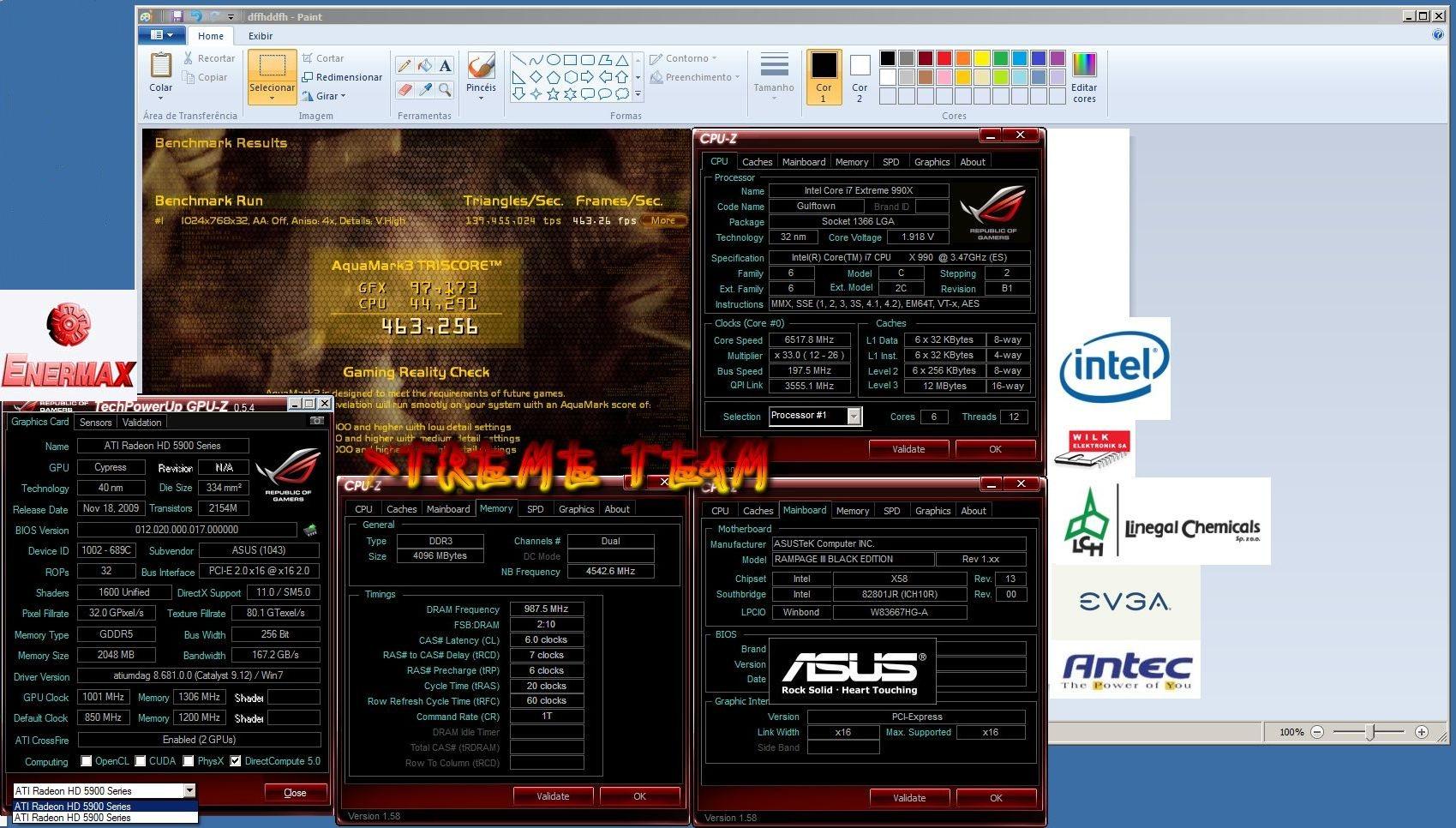
Task: Select the Fill with color bucket tool
Action: pyautogui.click(x=425, y=65)
